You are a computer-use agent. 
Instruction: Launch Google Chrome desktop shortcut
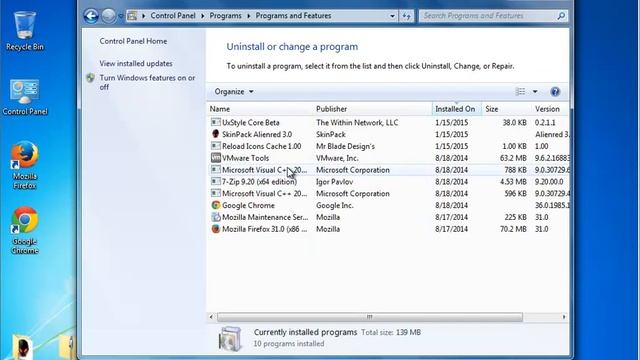25,230
